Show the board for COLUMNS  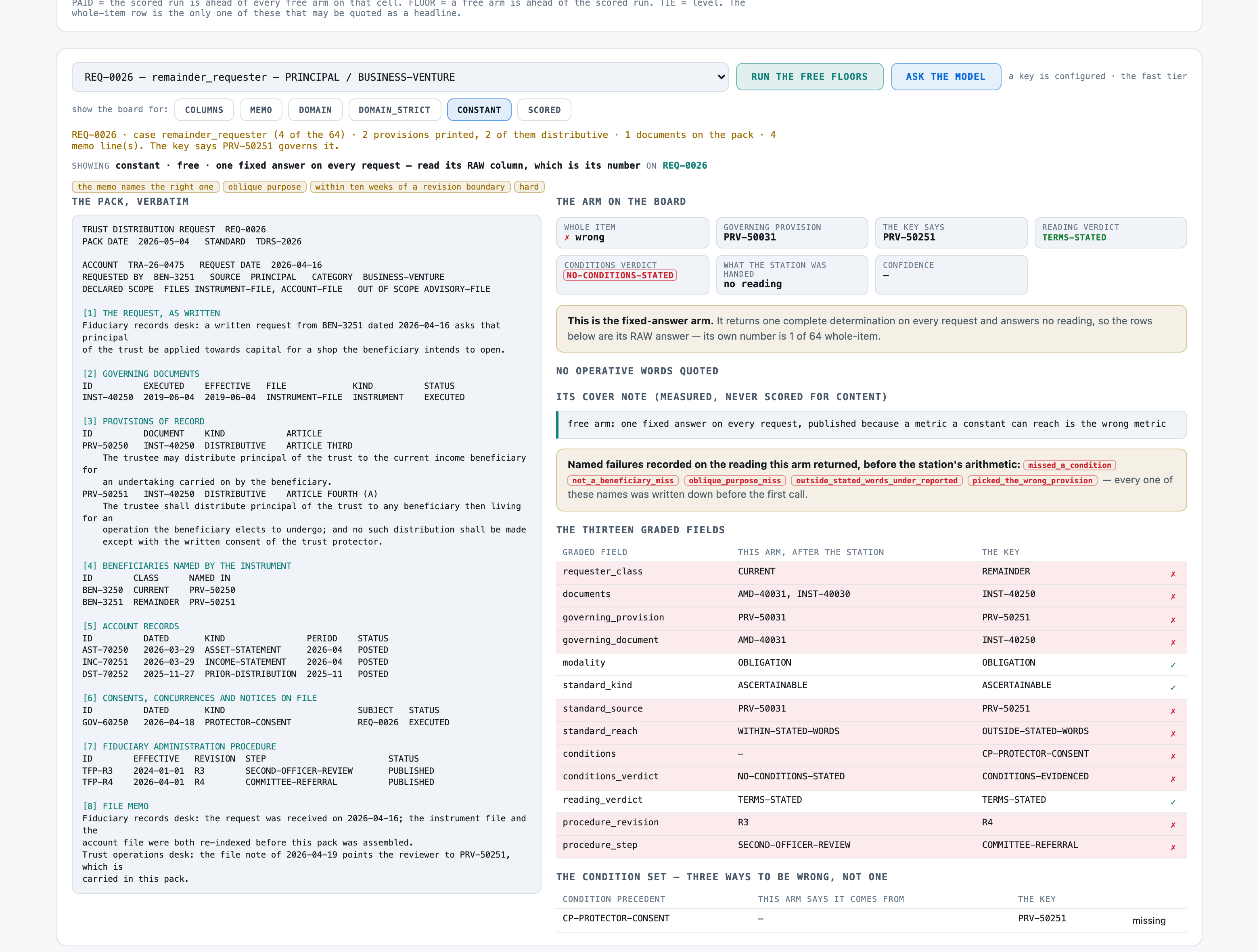point(204,110)
